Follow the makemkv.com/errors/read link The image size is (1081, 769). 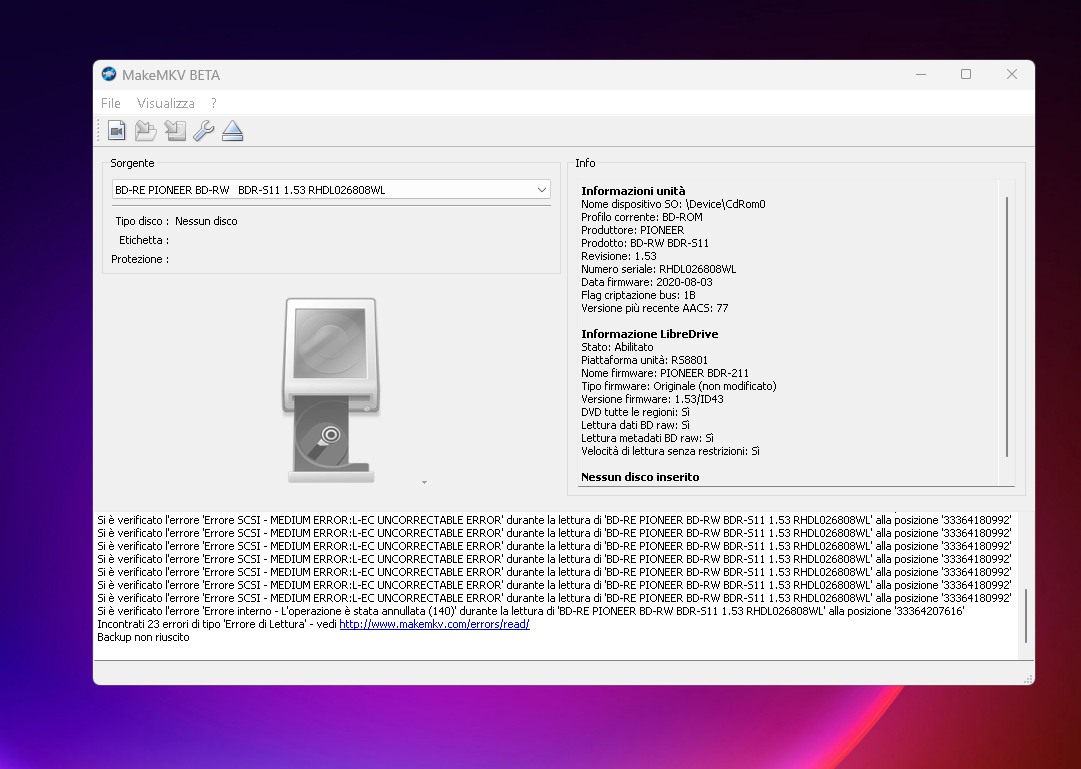[434, 624]
